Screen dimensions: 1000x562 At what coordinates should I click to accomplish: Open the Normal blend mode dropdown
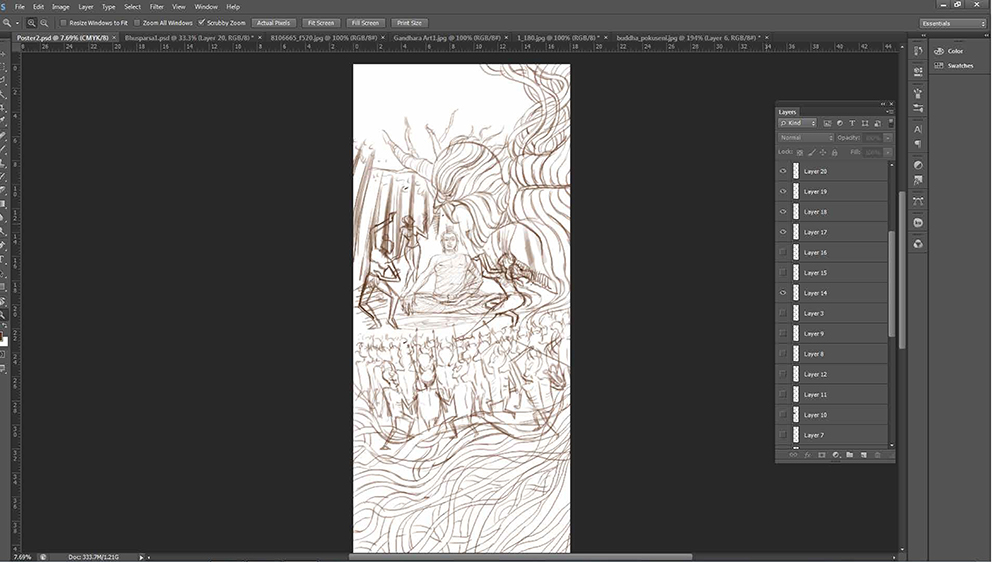point(806,138)
